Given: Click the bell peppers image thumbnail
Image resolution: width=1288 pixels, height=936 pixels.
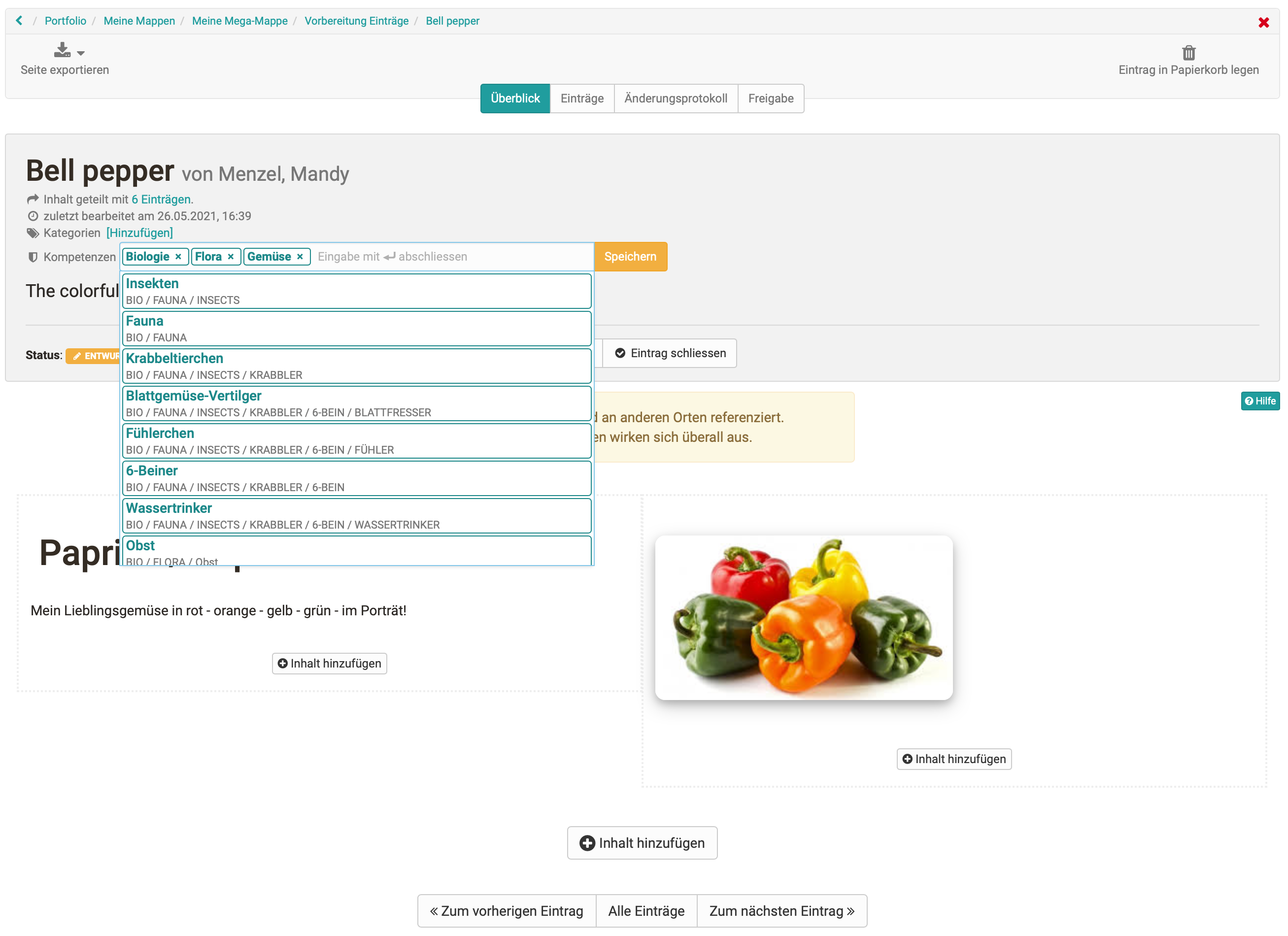Looking at the screenshot, I should pyautogui.click(x=803, y=618).
